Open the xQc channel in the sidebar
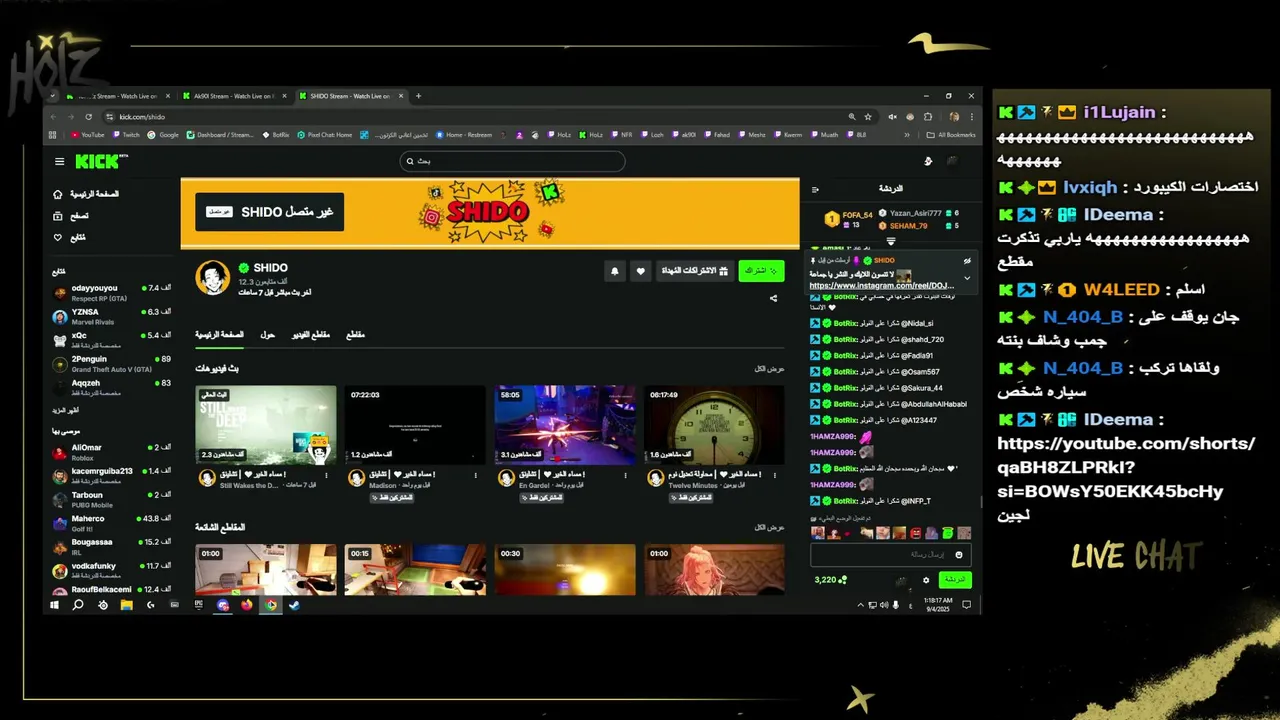This screenshot has height=720, width=1280. tap(112, 339)
